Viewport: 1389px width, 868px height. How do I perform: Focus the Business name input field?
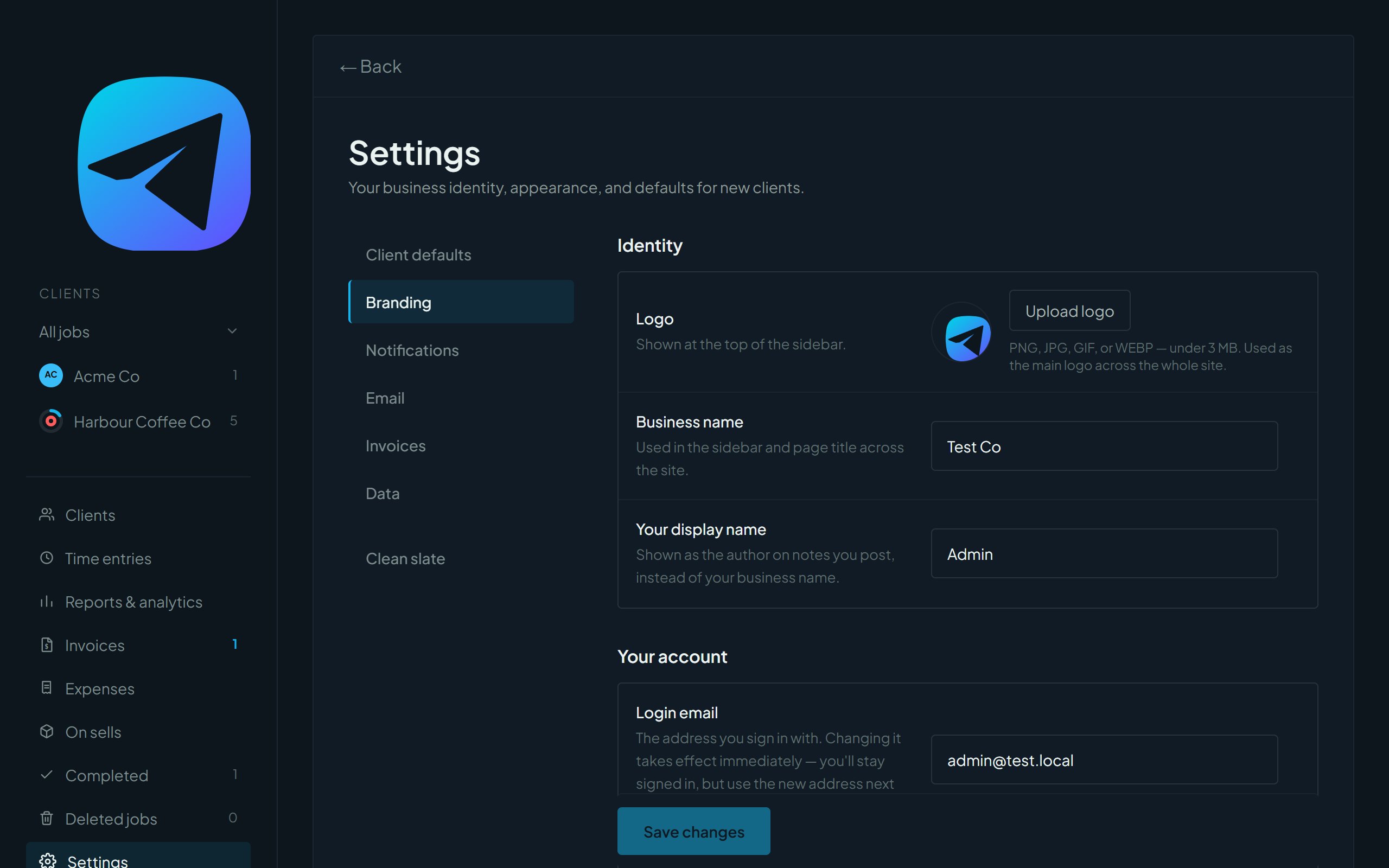click(1104, 446)
